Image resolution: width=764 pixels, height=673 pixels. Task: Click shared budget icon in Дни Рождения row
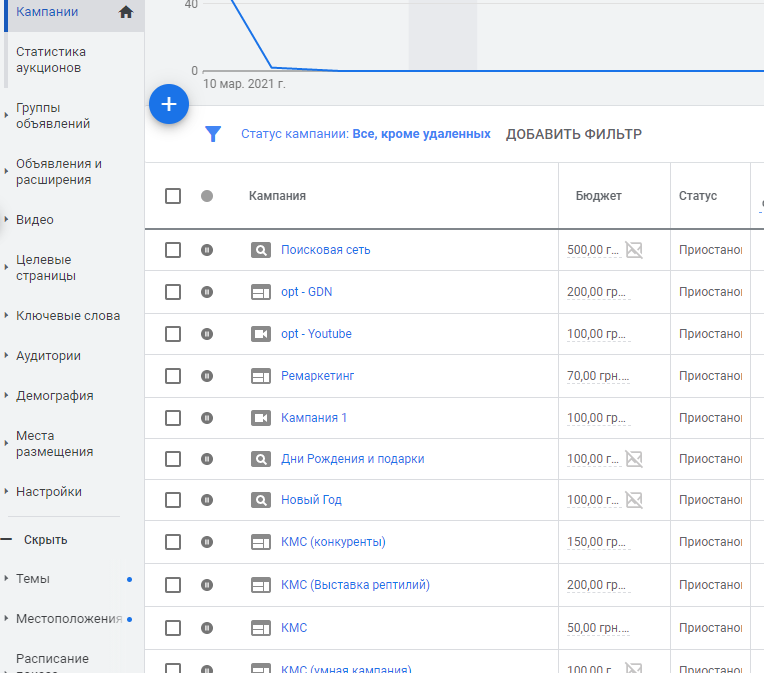click(x=634, y=459)
